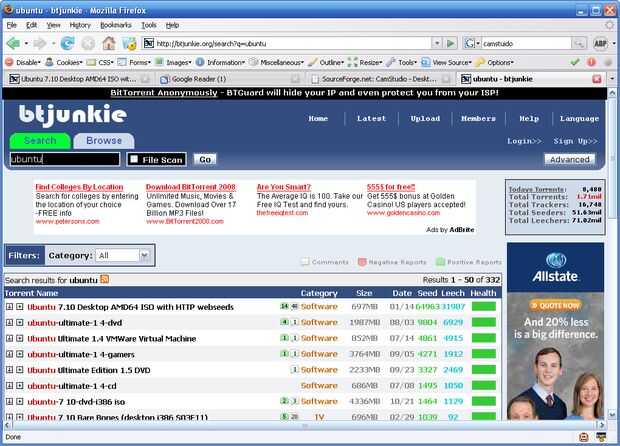Click the Go button next to File Scan
Image resolution: width=620 pixels, height=446 pixels.
(205, 159)
